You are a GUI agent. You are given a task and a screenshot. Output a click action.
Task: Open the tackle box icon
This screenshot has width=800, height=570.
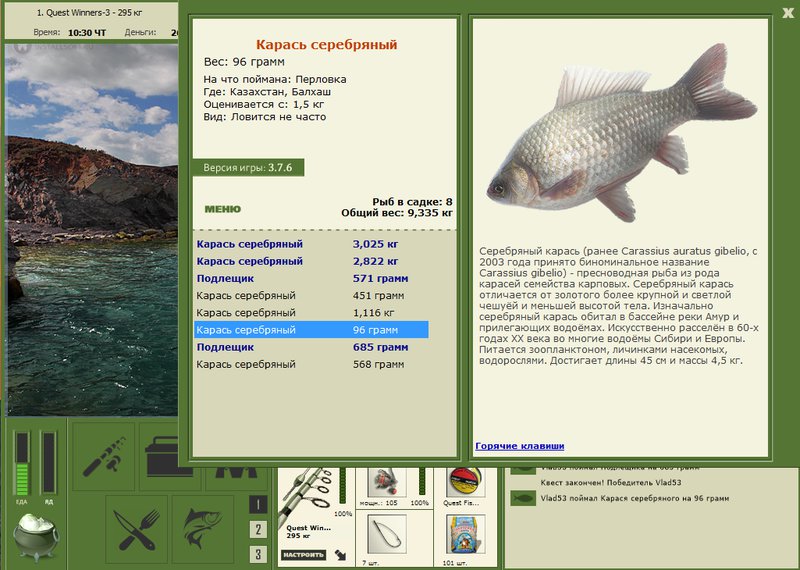(x=162, y=457)
